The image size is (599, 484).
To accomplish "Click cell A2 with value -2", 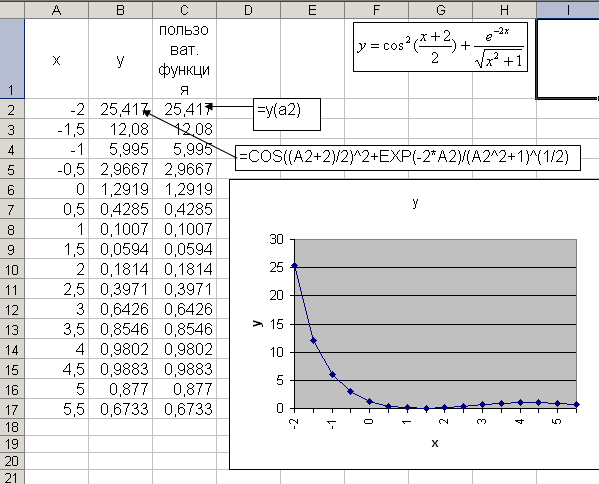I will coord(57,110).
